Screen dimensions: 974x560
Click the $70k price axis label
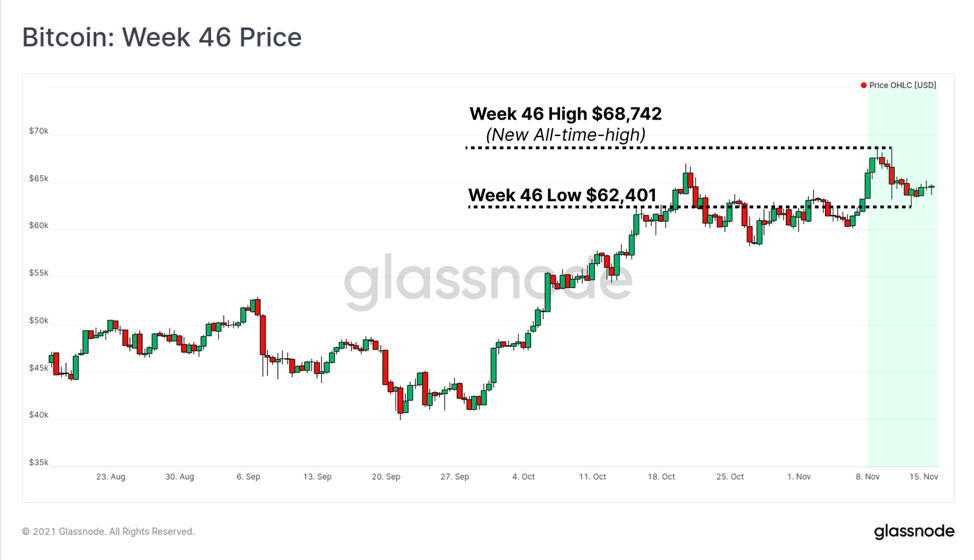39,131
